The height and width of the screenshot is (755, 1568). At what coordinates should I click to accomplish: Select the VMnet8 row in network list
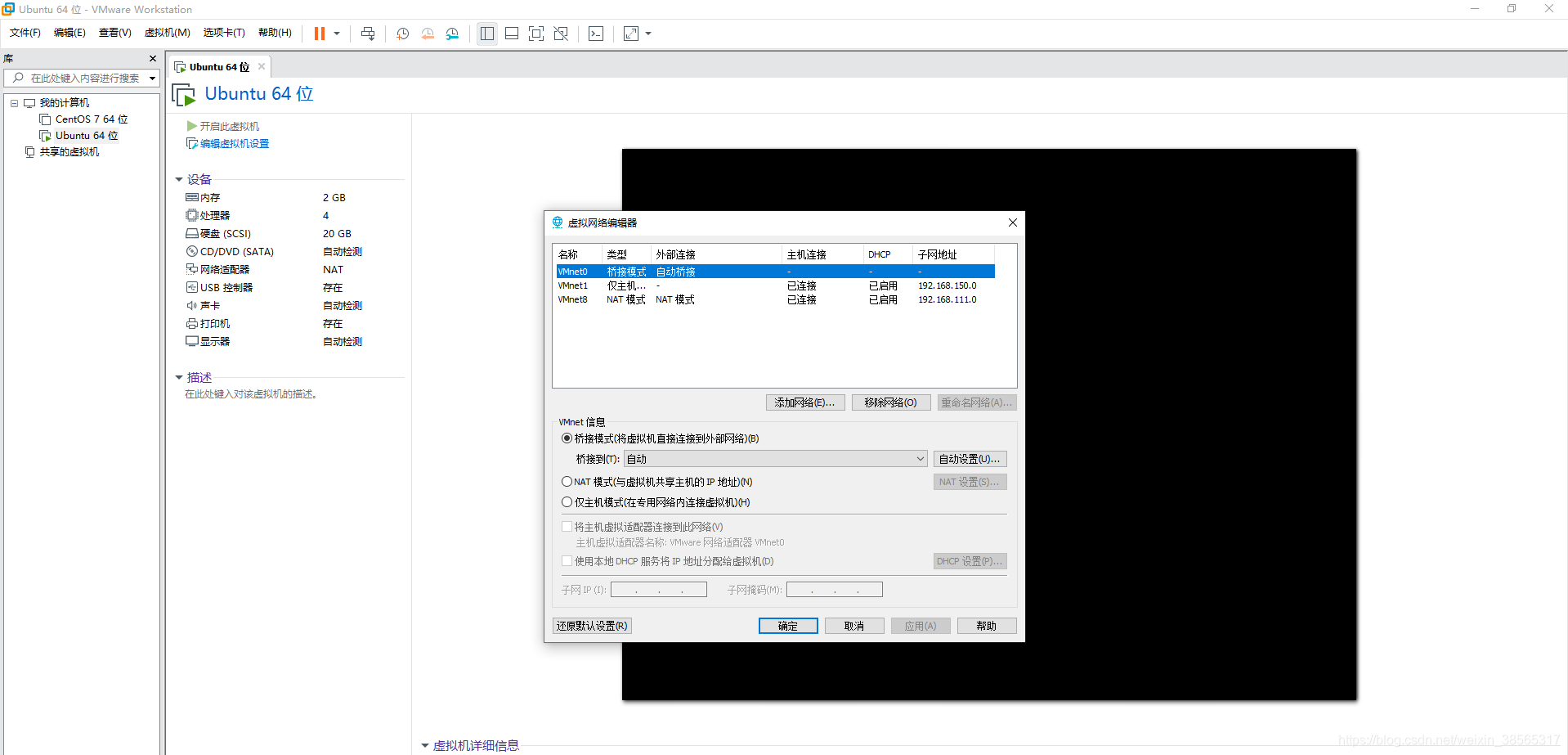[775, 299]
